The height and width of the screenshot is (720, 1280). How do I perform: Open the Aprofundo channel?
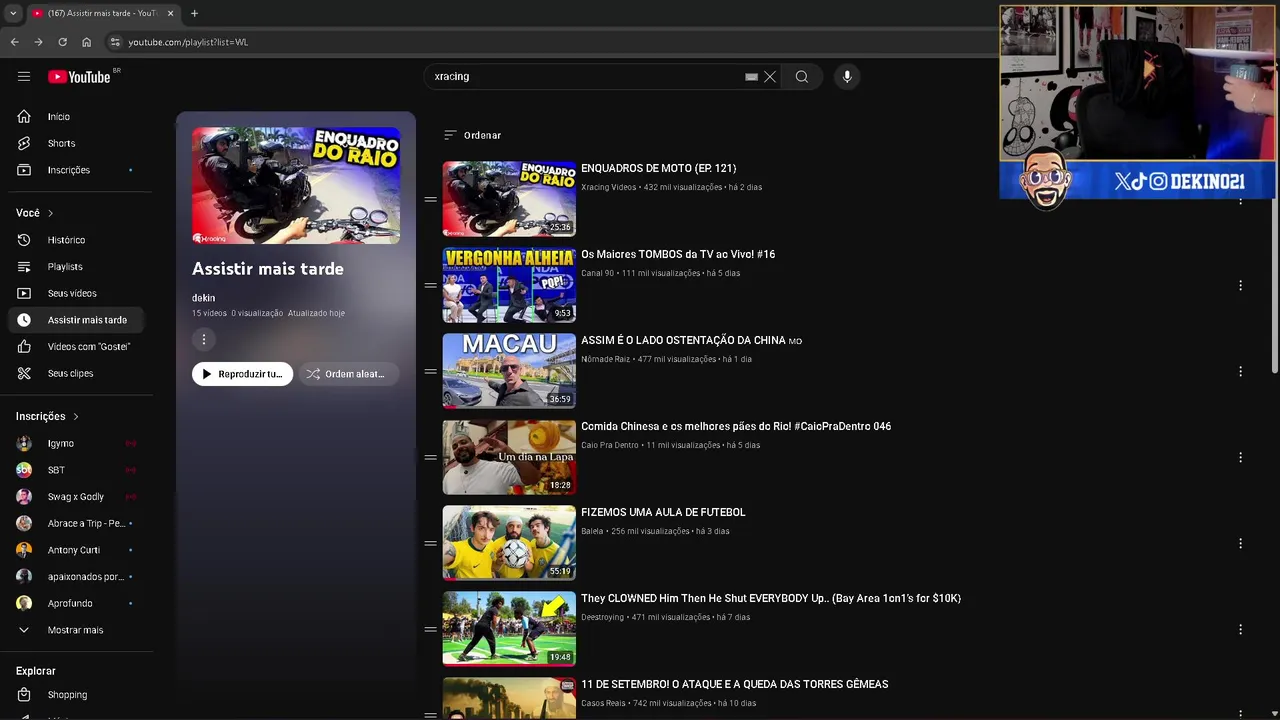78,603
